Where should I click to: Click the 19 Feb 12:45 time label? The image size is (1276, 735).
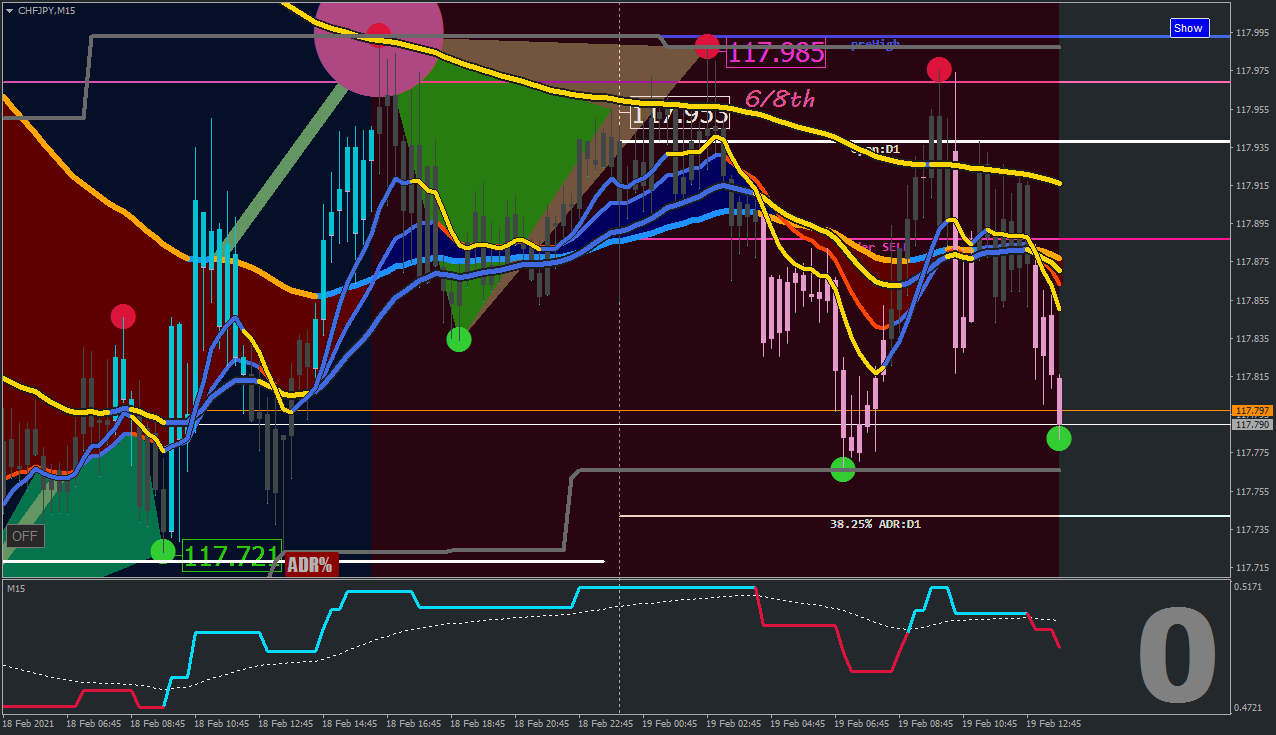point(1054,723)
